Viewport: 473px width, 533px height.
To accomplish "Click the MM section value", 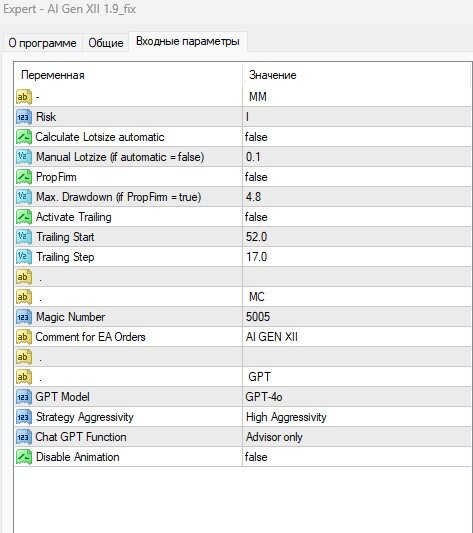I will 258,97.
